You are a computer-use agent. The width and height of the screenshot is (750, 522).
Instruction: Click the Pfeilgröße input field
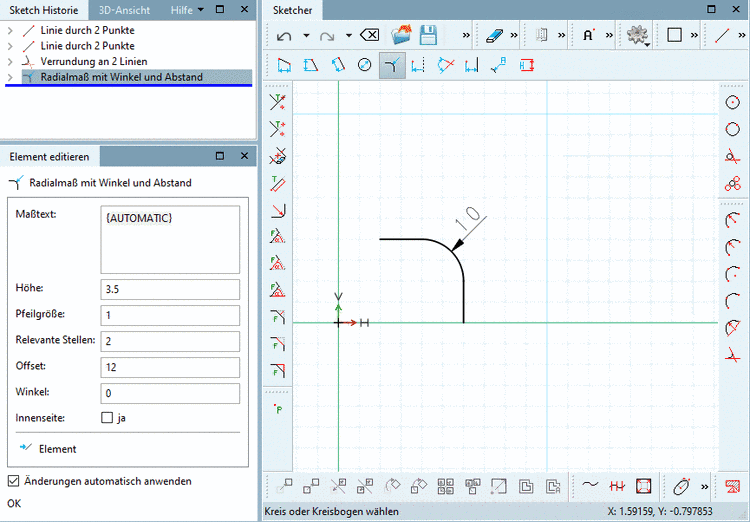(x=170, y=315)
